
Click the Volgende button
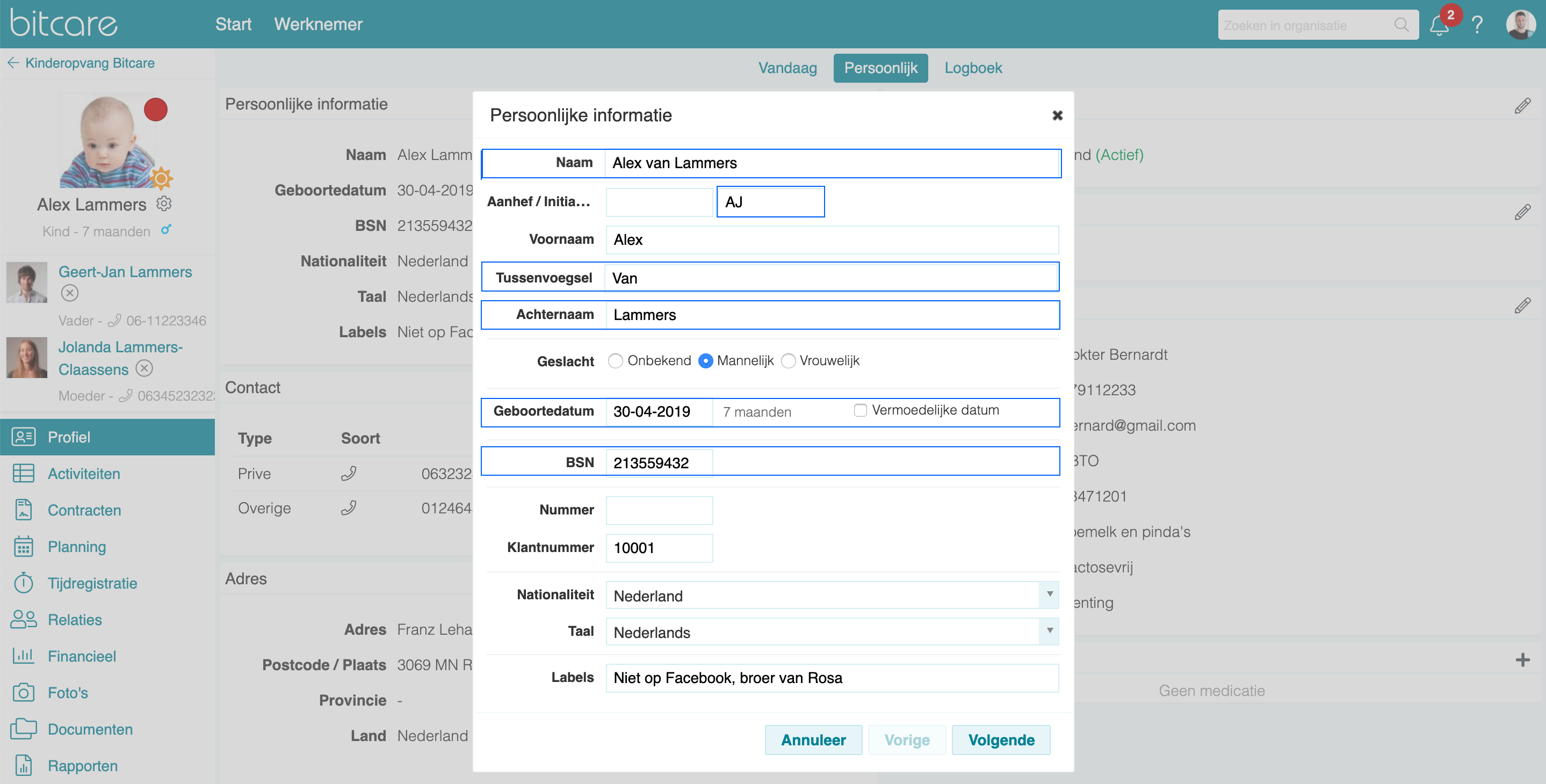1001,739
